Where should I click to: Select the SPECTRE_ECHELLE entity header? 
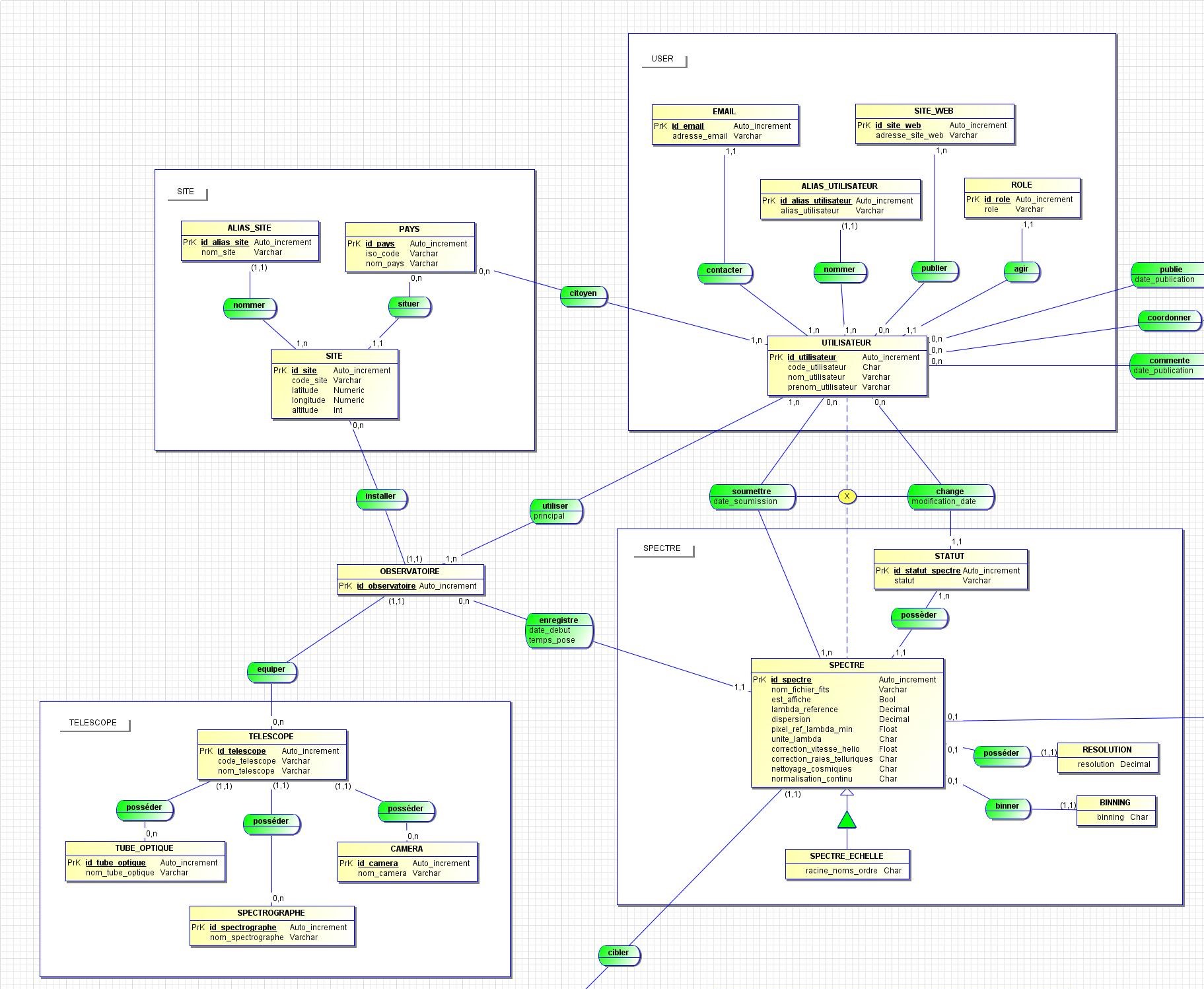pyautogui.click(x=847, y=856)
